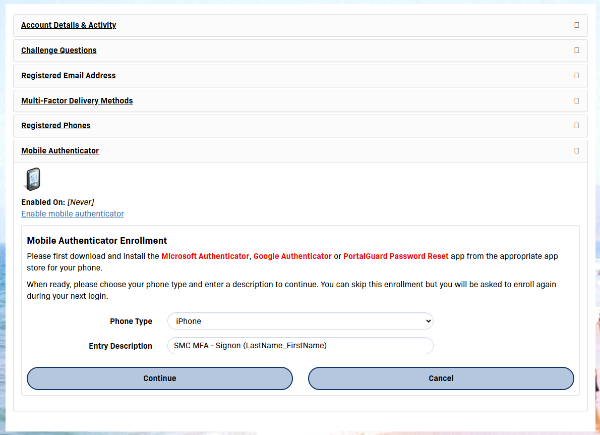Open the Account Details & Activity section title

68,24
